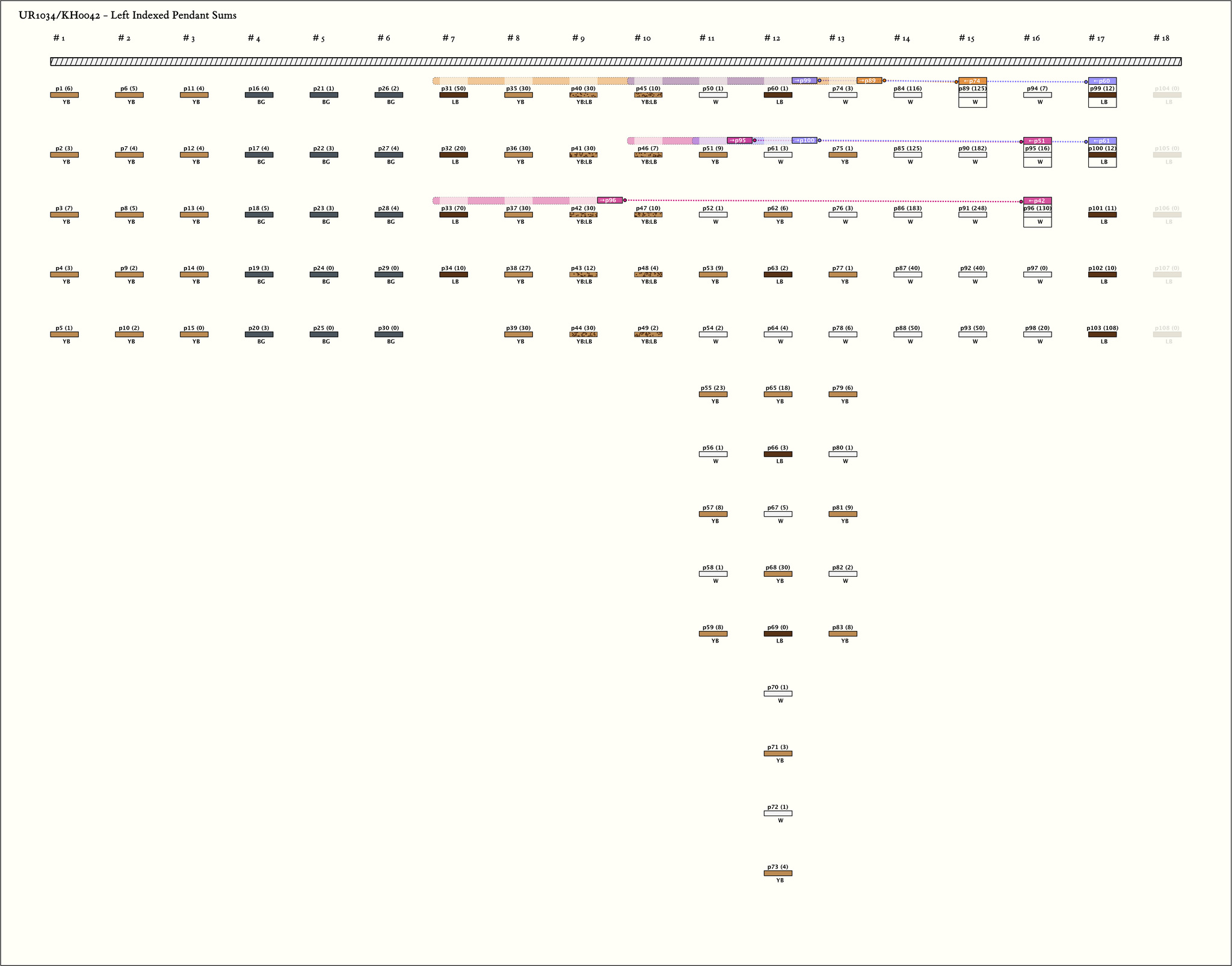Select pendant p73 (4) at column bottom
Viewport: 1232px width, 966px height.
[777, 873]
